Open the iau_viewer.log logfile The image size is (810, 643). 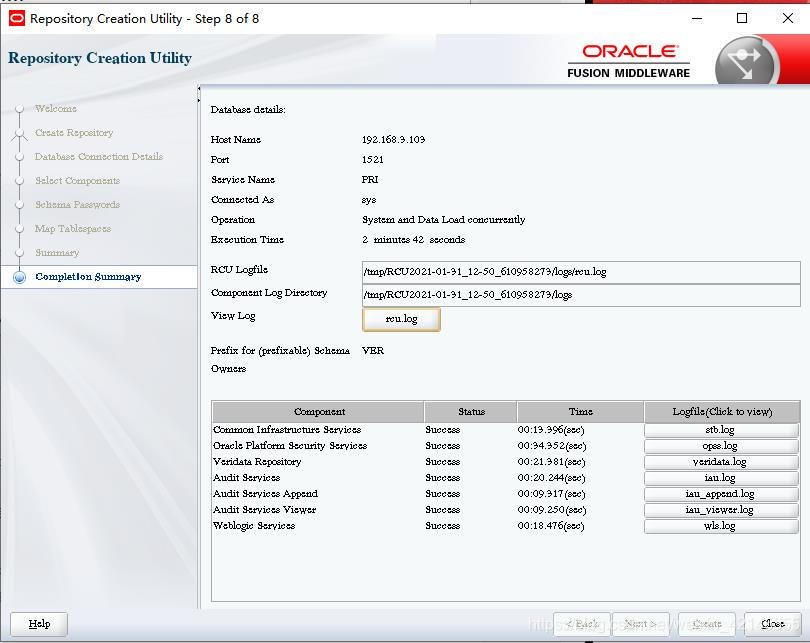(721, 510)
